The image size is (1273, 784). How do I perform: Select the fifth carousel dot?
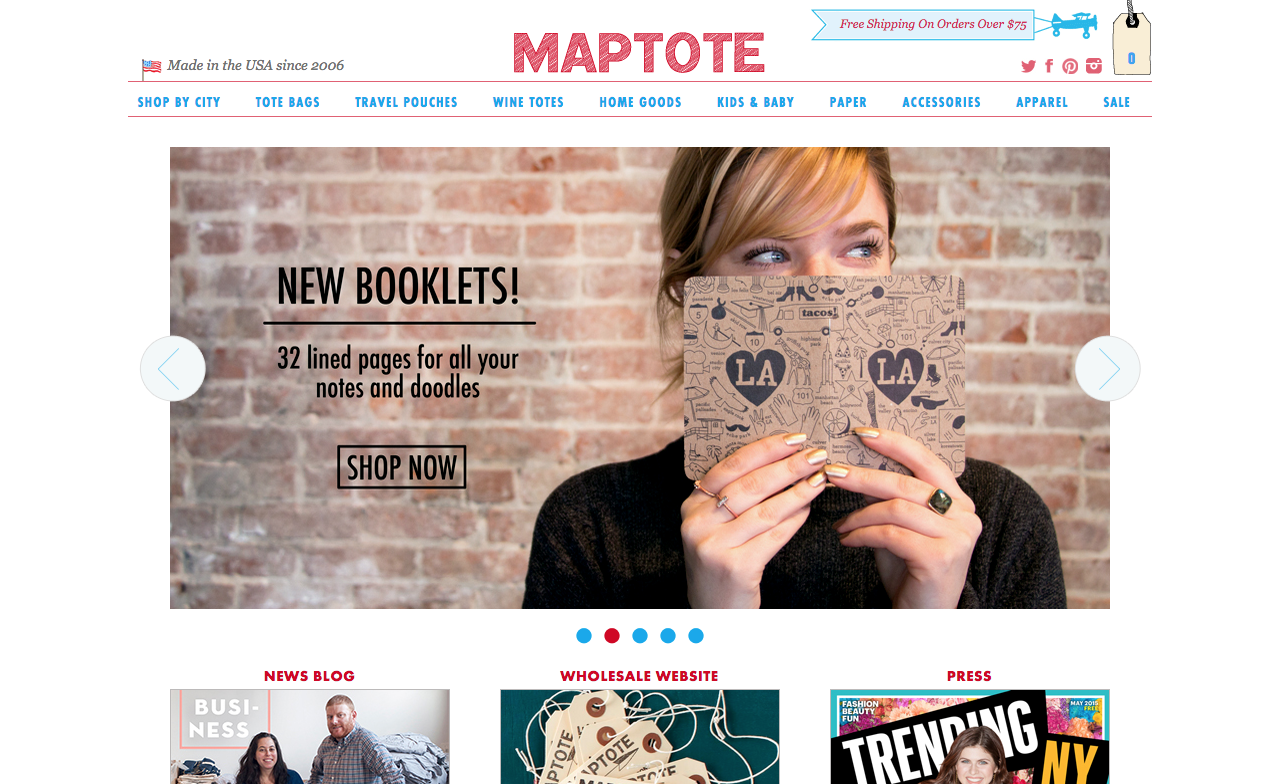[696, 636]
